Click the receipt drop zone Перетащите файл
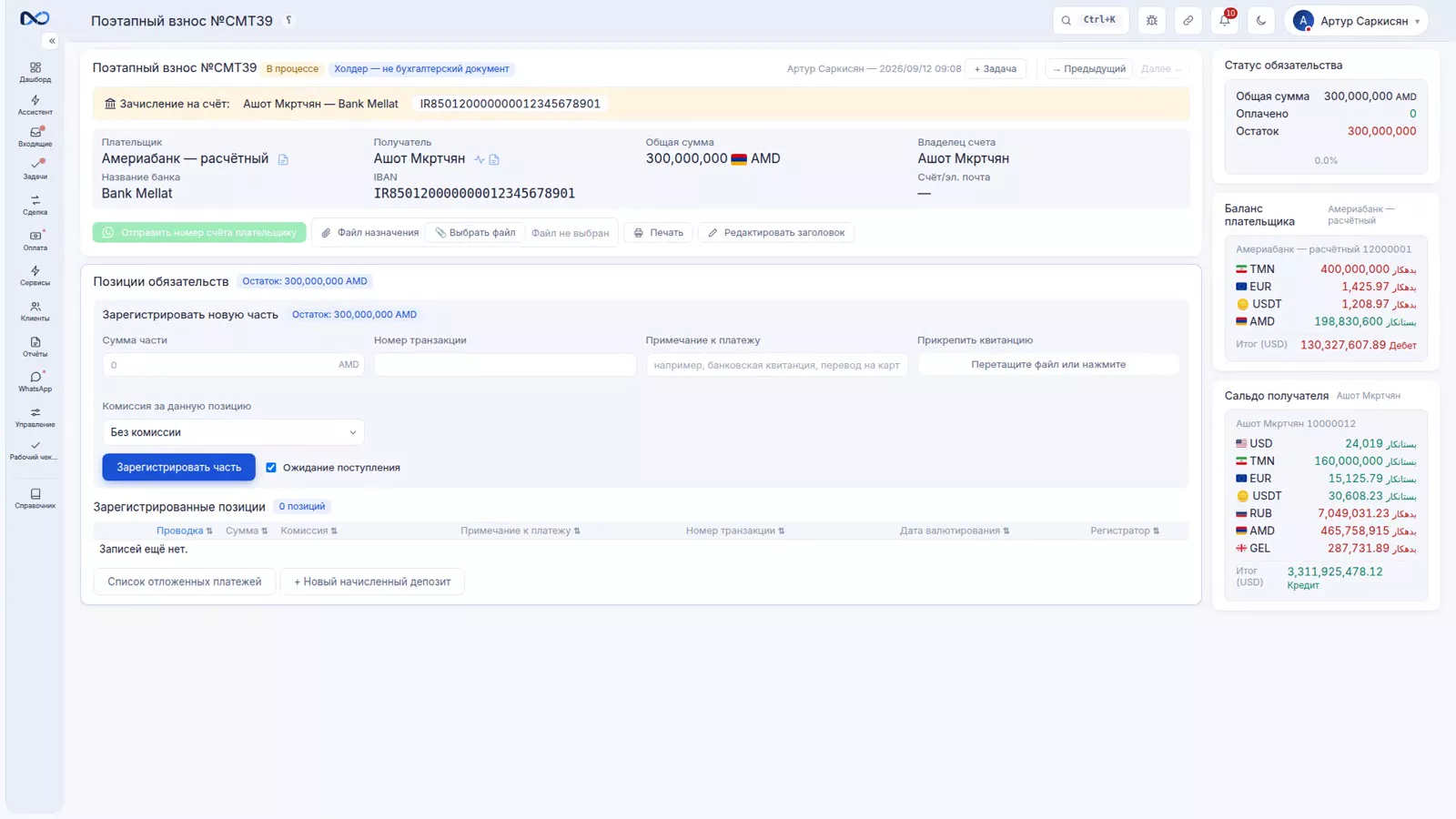The image size is (1456, 819). coord(1048,365)
